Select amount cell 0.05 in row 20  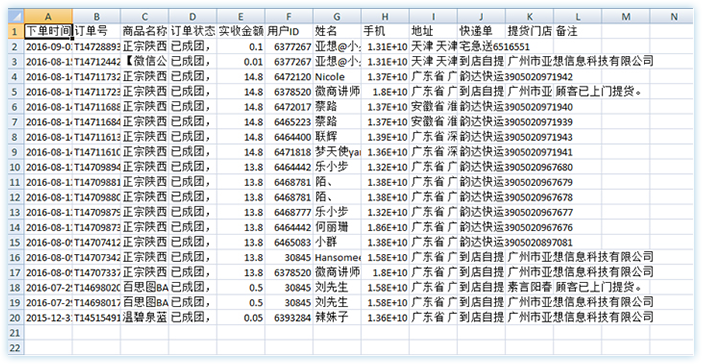[x=240, y=318]
